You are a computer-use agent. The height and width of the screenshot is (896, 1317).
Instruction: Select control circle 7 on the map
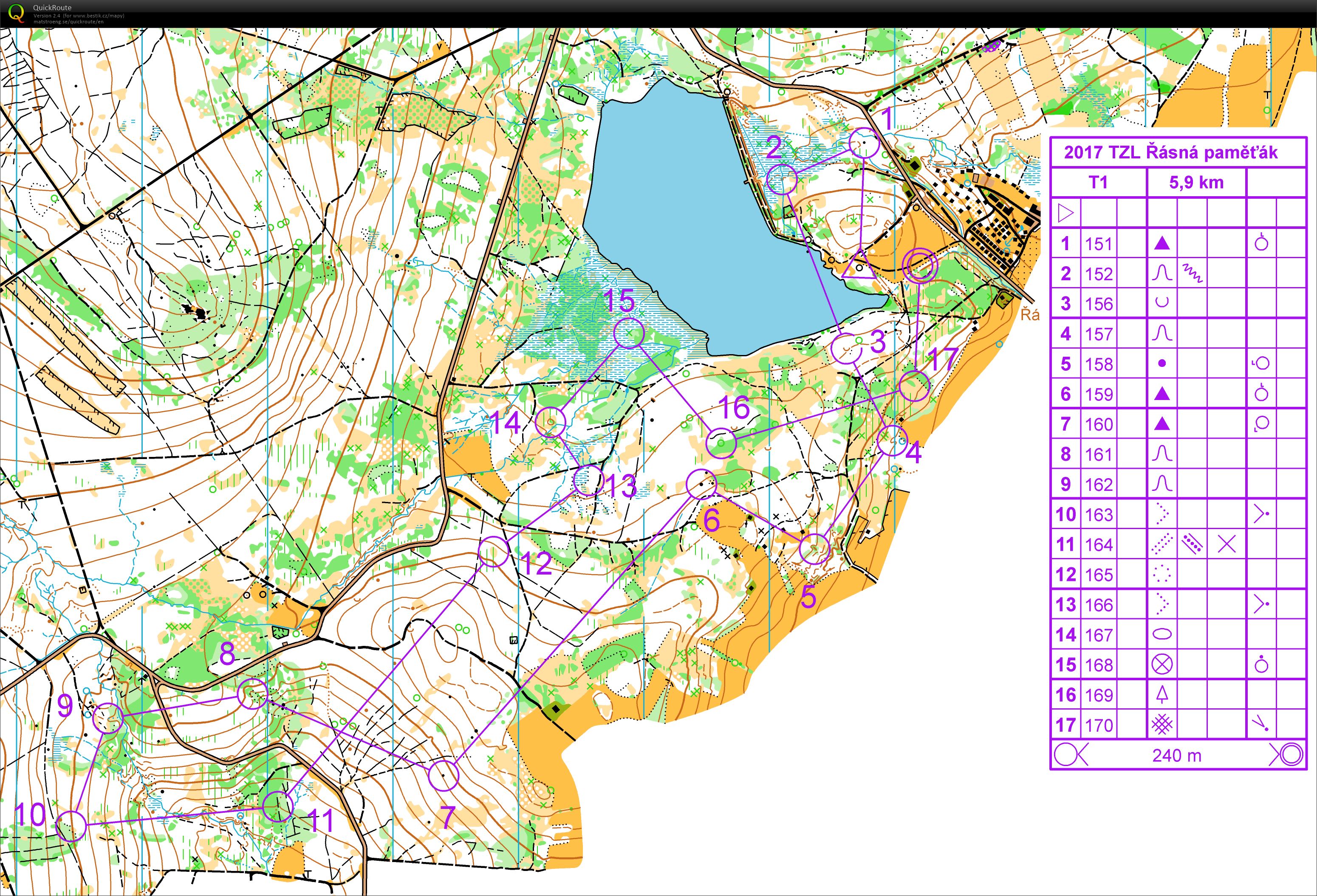(x=443, y=775)
